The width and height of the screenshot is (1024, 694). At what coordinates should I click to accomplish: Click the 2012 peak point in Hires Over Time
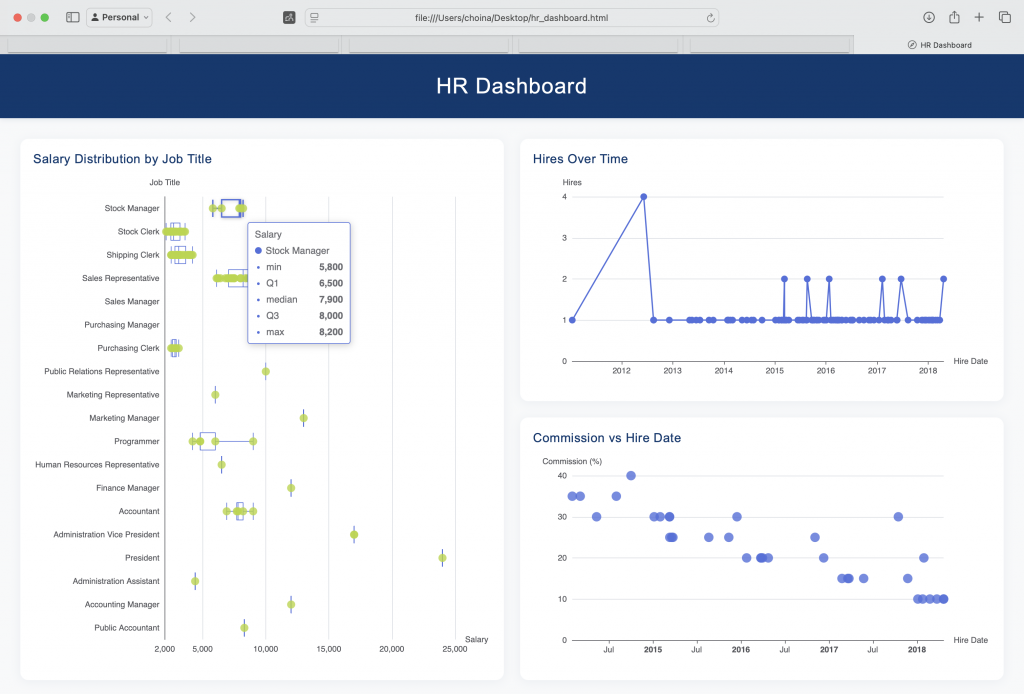645,197
